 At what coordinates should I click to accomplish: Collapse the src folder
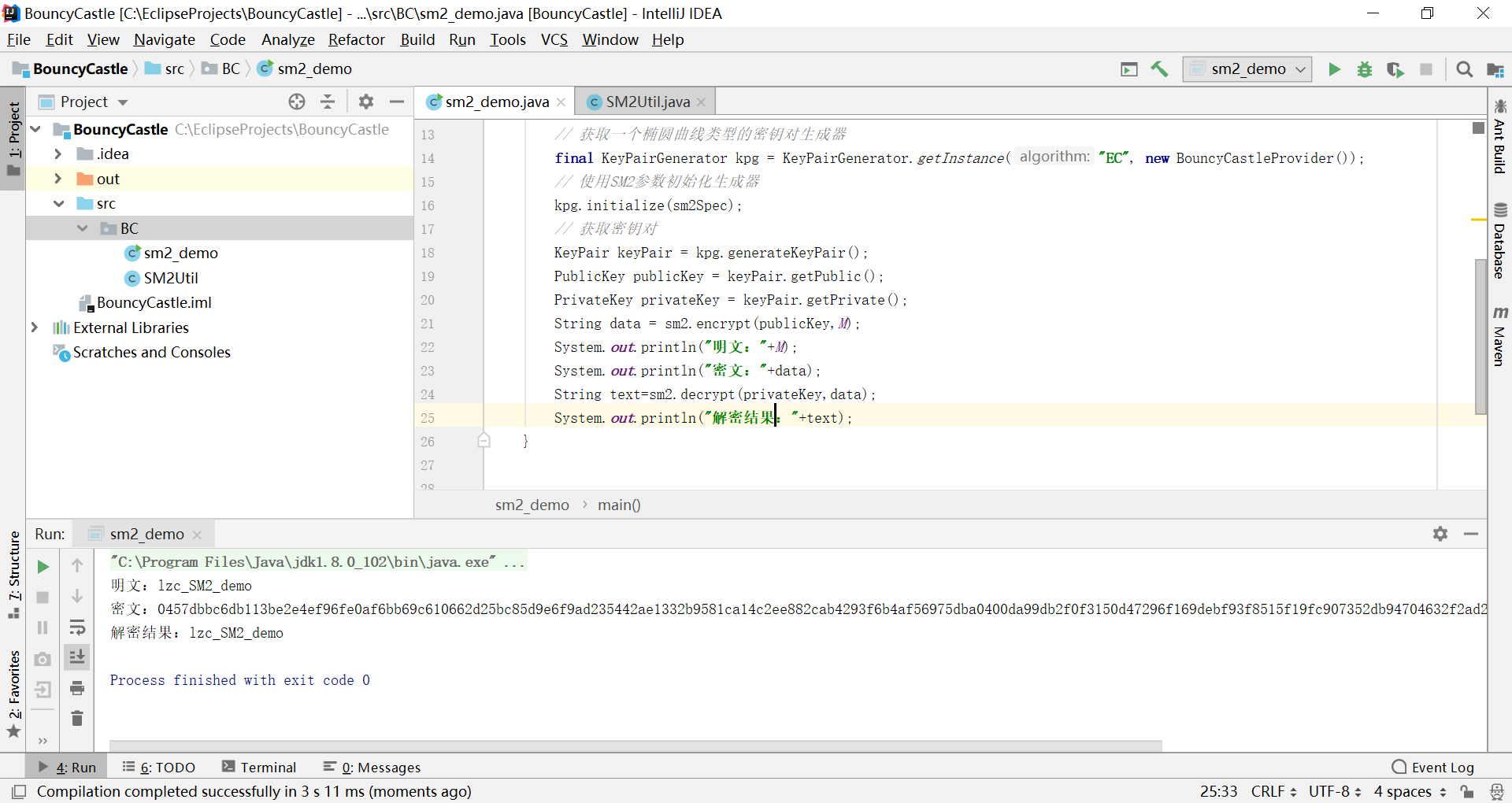pos(58,203)
